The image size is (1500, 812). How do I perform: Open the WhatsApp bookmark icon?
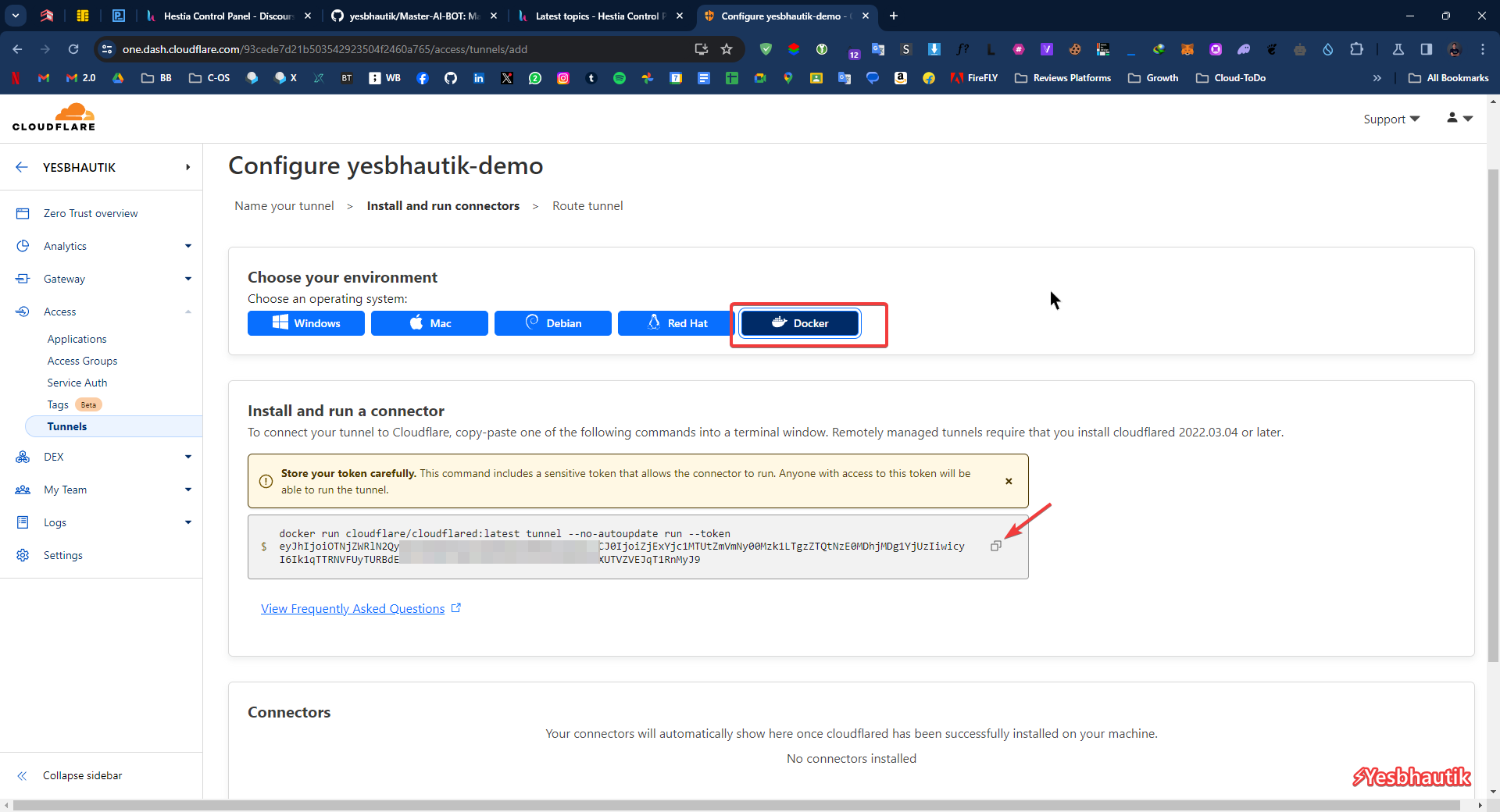(x=535, y=78)
